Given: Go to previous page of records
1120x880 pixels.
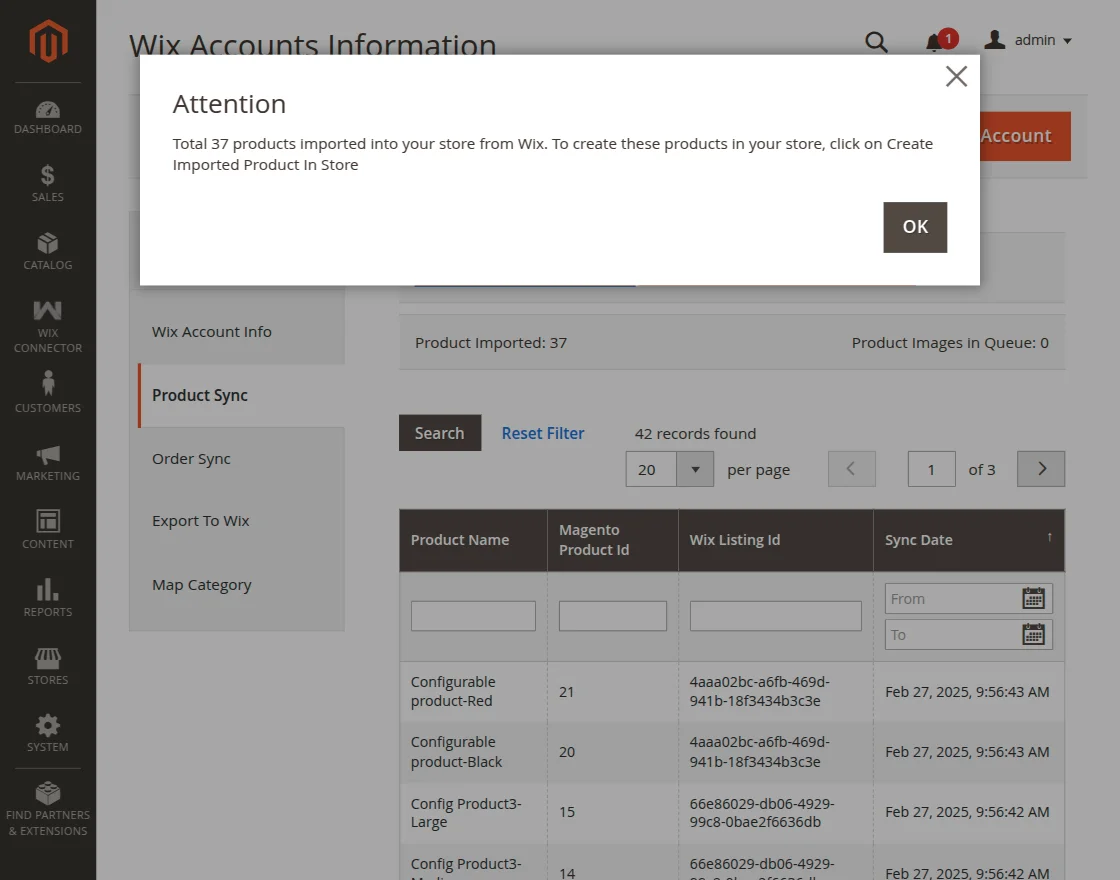Looking at the screenshot, I should (851, 469).
